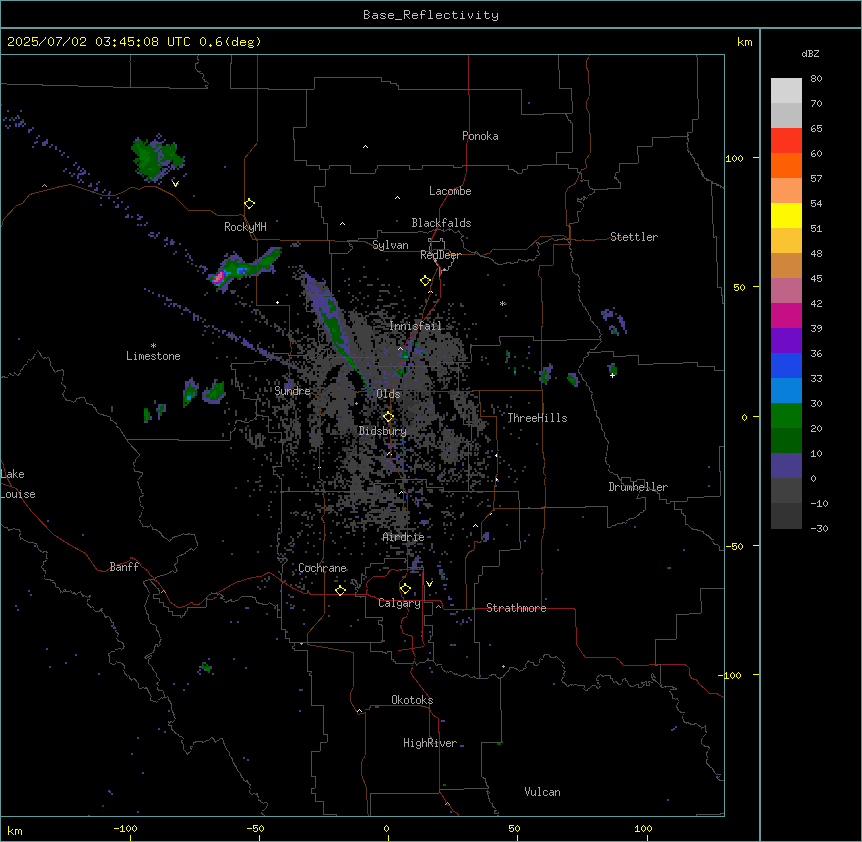Click the dBZ legend heading
The height and width of the screenshot is (842, 862).
[x=810, y=53]
